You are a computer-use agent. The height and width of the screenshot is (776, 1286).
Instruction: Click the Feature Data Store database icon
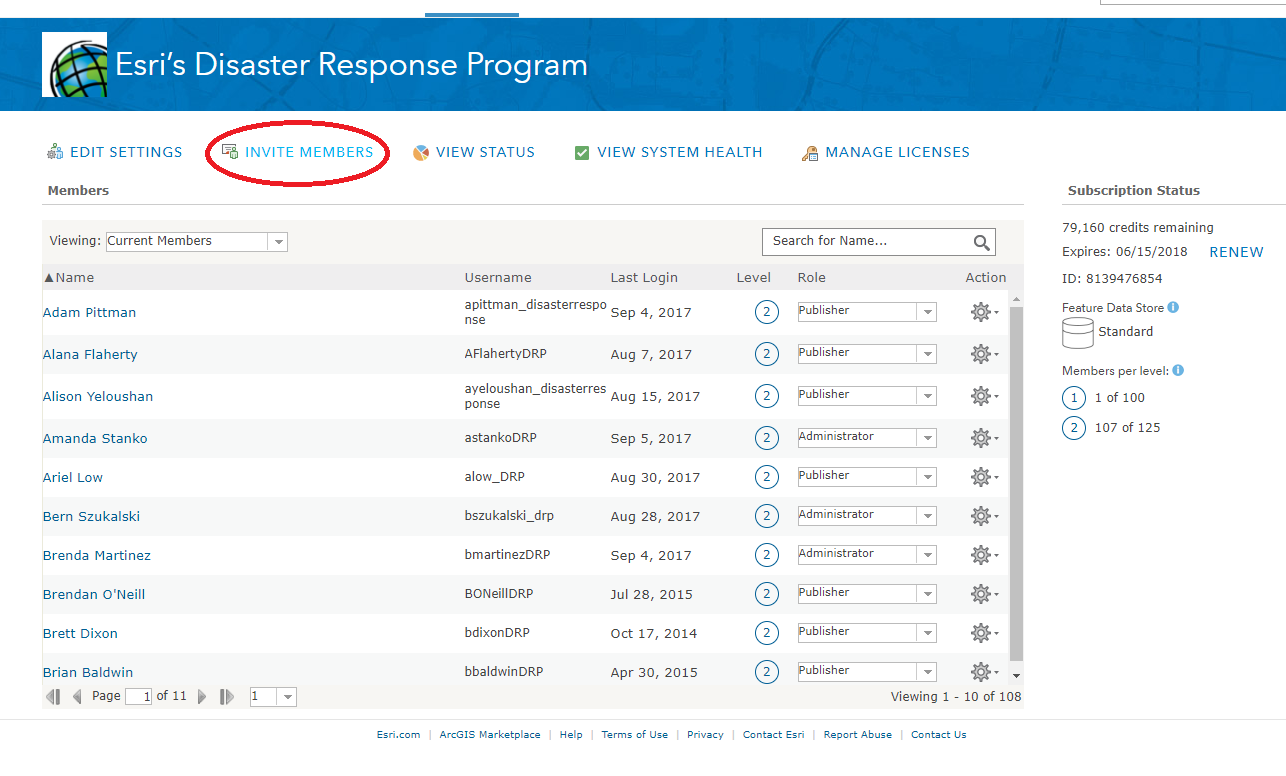[x=1077, y=332]
